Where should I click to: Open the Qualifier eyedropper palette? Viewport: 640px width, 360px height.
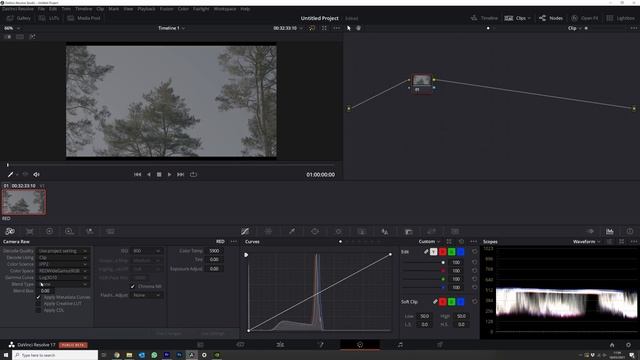pos(292,231)
